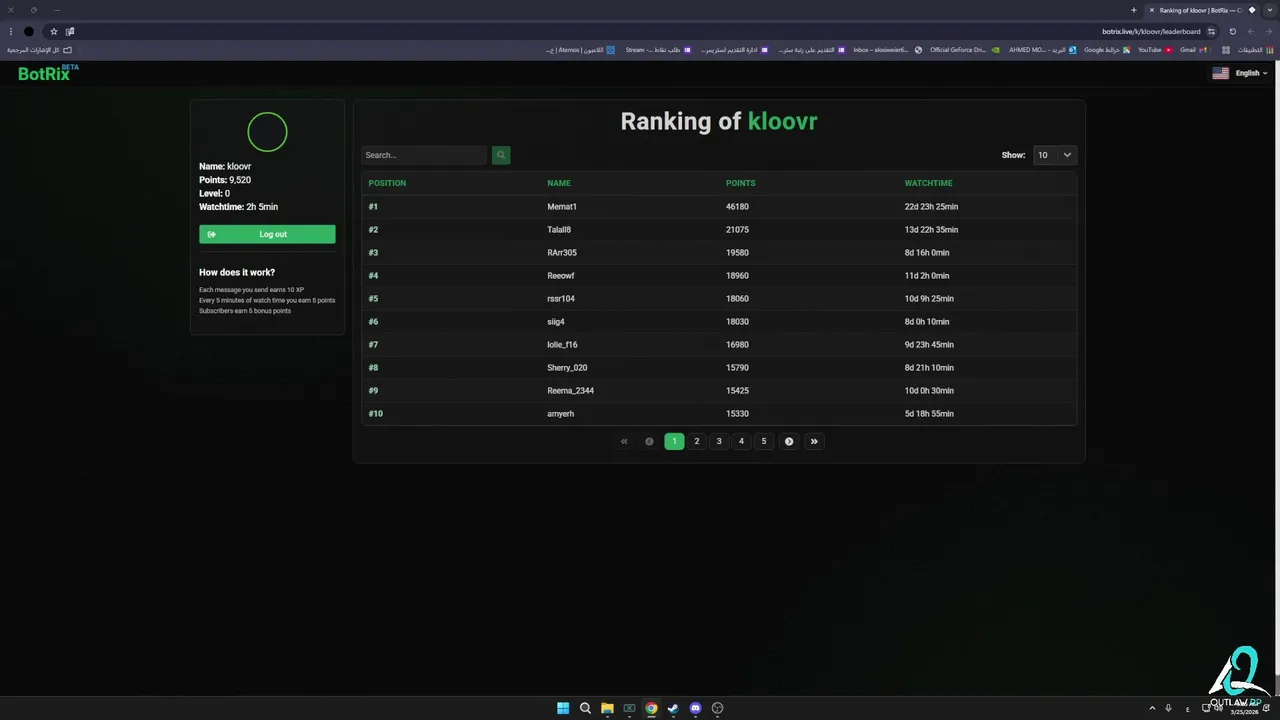Open File Explorer from taskbar
Viewport: 1280px width, 720px height.
click(607, 708)
